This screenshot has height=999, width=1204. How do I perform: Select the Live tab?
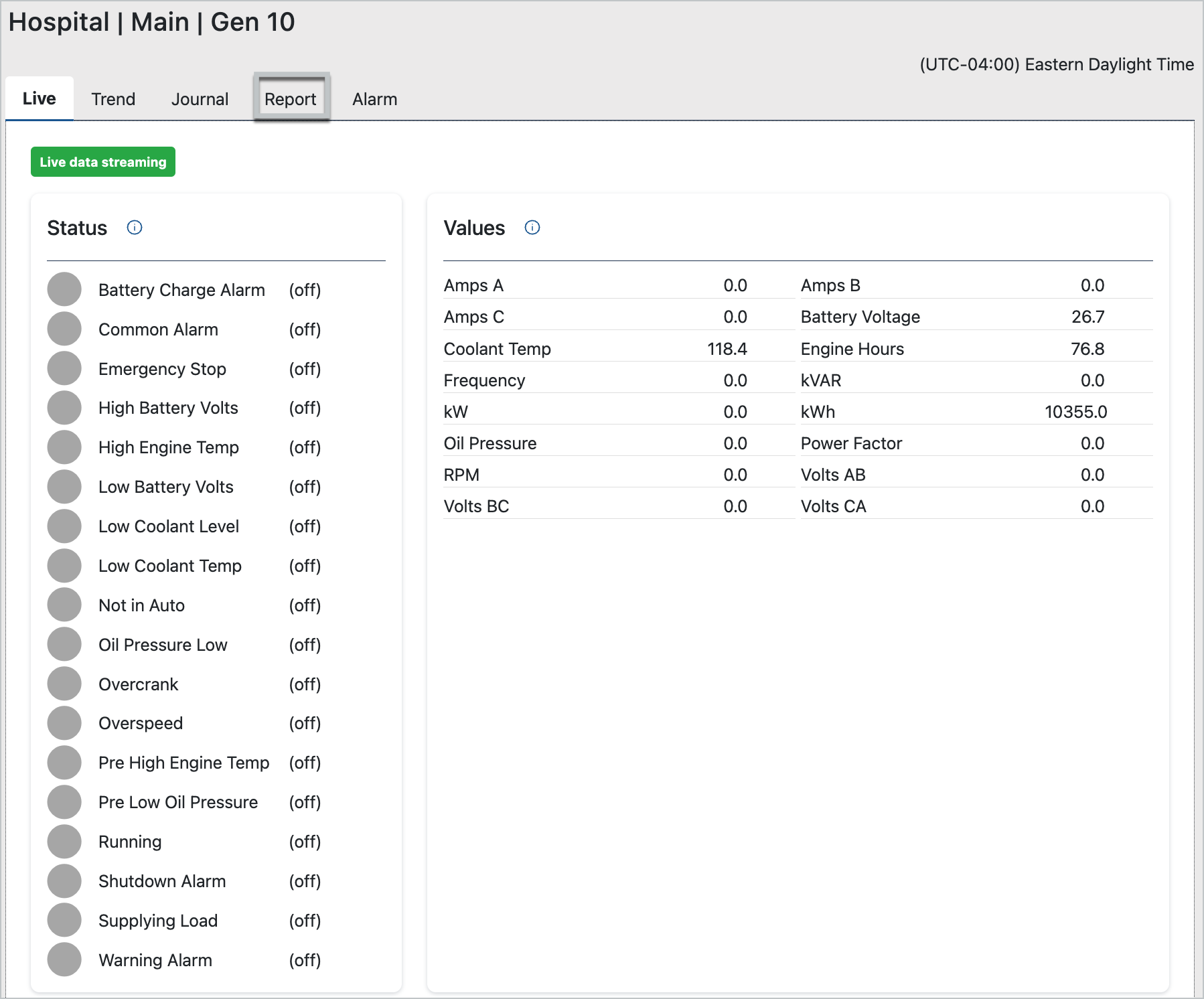click(39, 98)
